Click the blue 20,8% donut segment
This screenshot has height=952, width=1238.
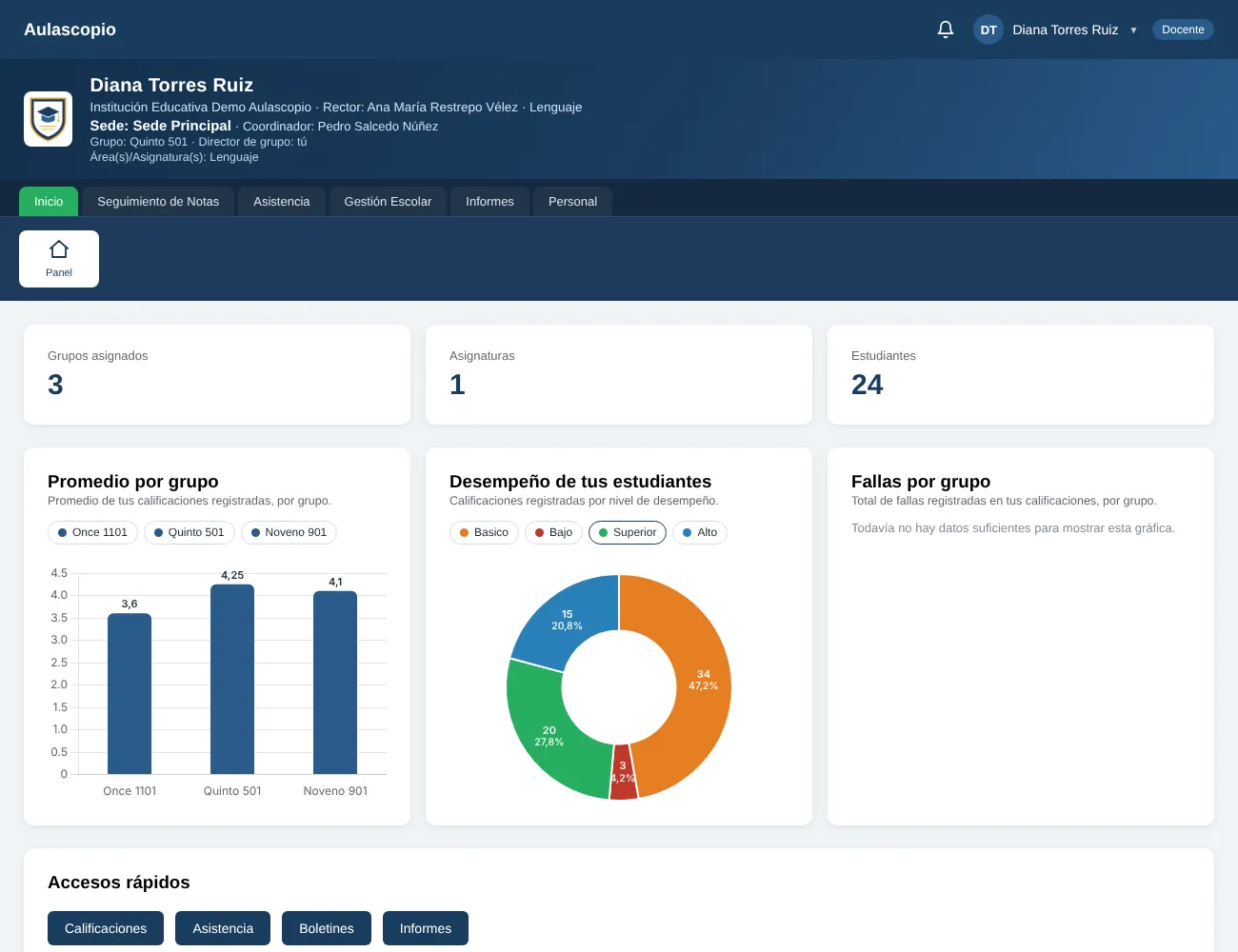(568, 620)
